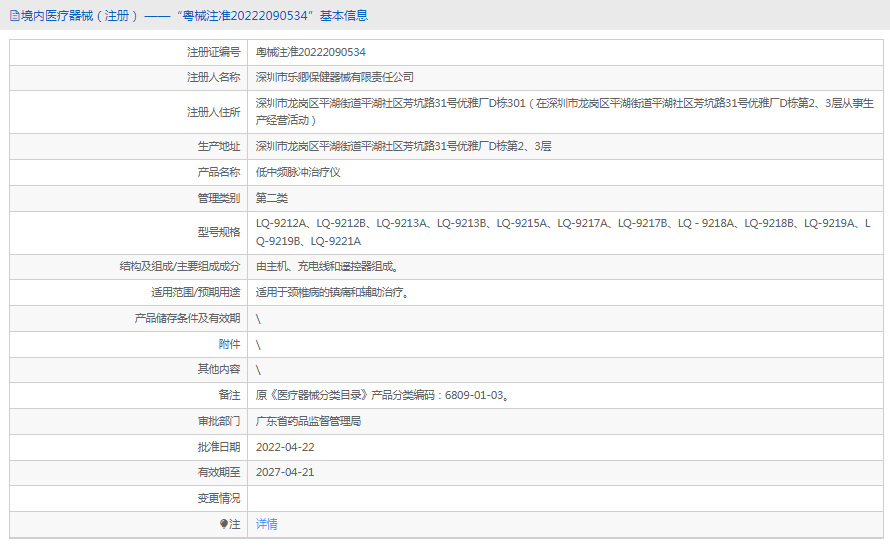Click the 生产地址 label
This screenshot has width=890, height=547.
tap(219, 146)
